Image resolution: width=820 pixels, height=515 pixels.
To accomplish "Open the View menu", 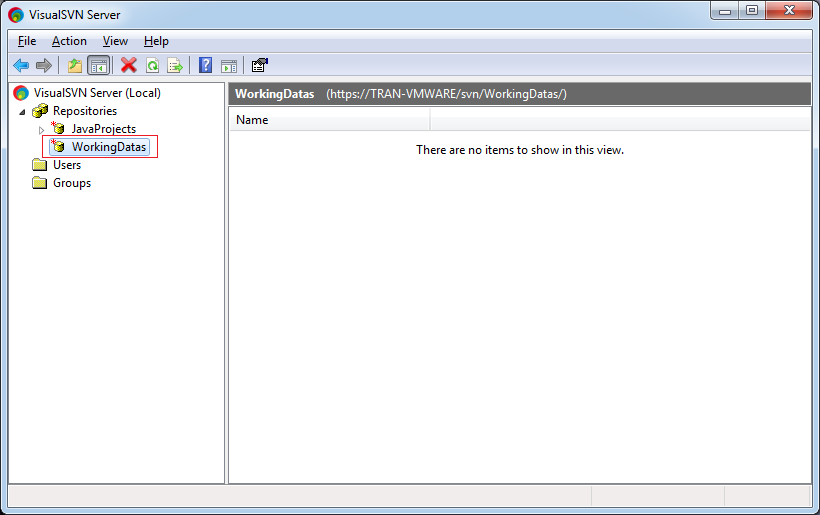I will (x=115, y=41).
